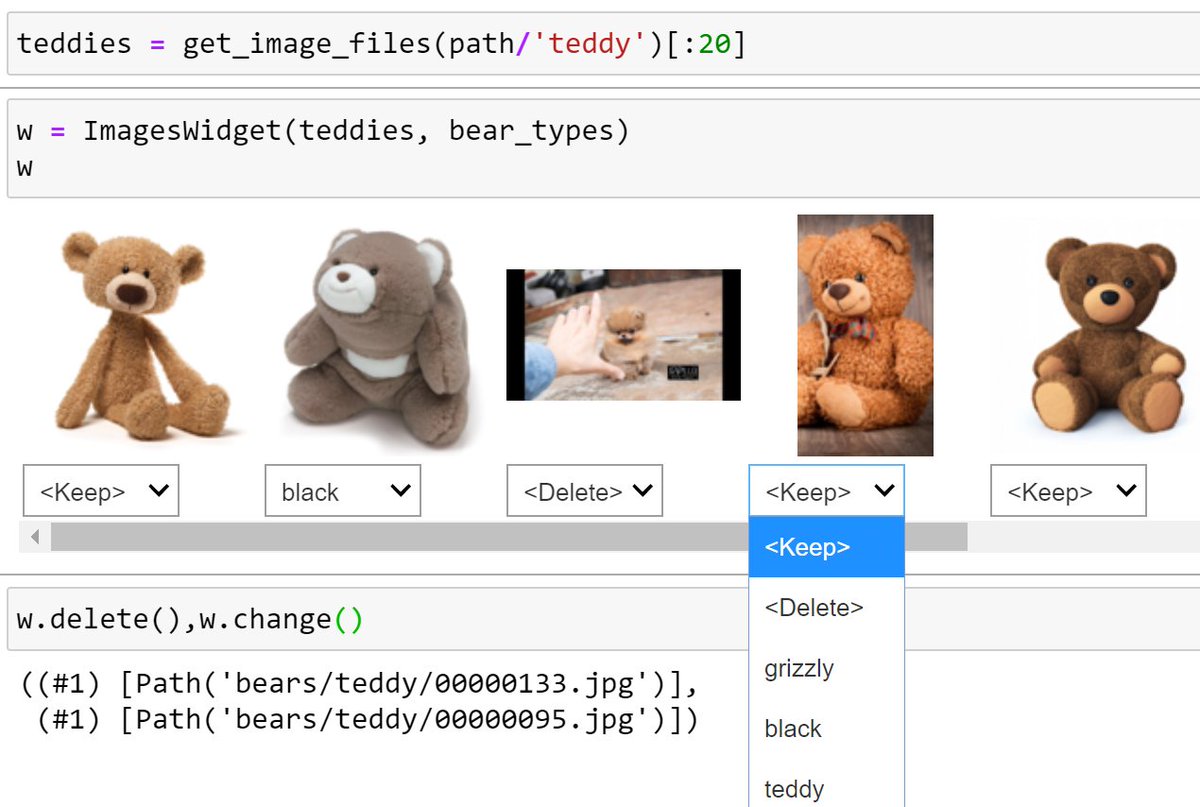Open the first <Keep> dropdown

pos(100,490)
